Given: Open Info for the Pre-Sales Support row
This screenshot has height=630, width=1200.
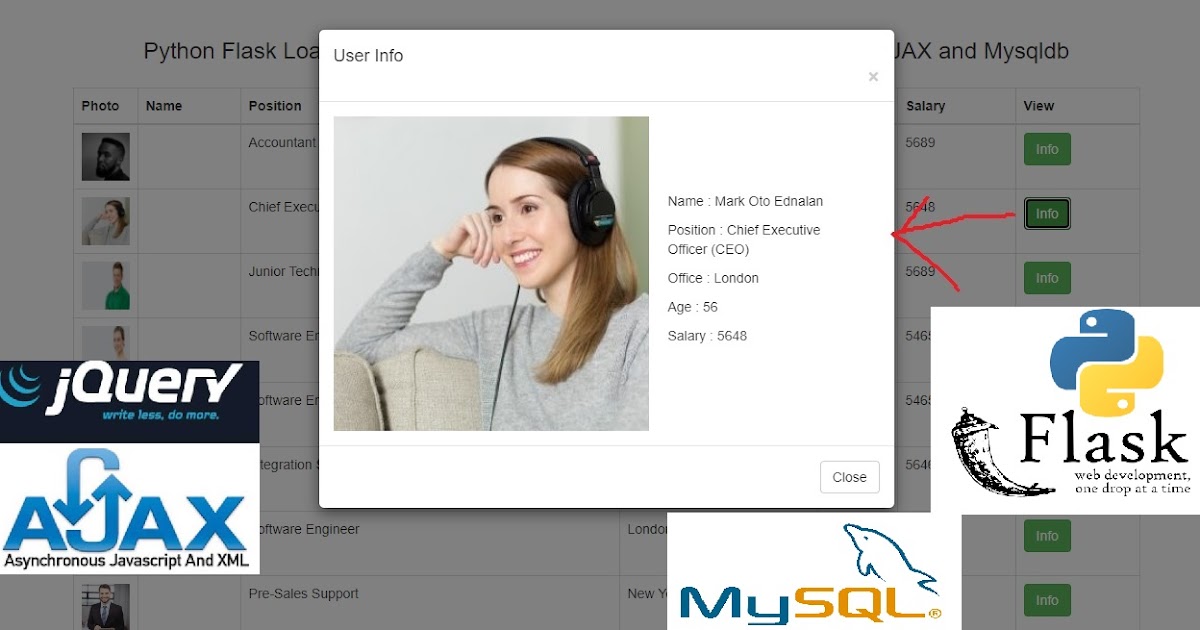Looking at the screenshot, I should (1047, 600).
